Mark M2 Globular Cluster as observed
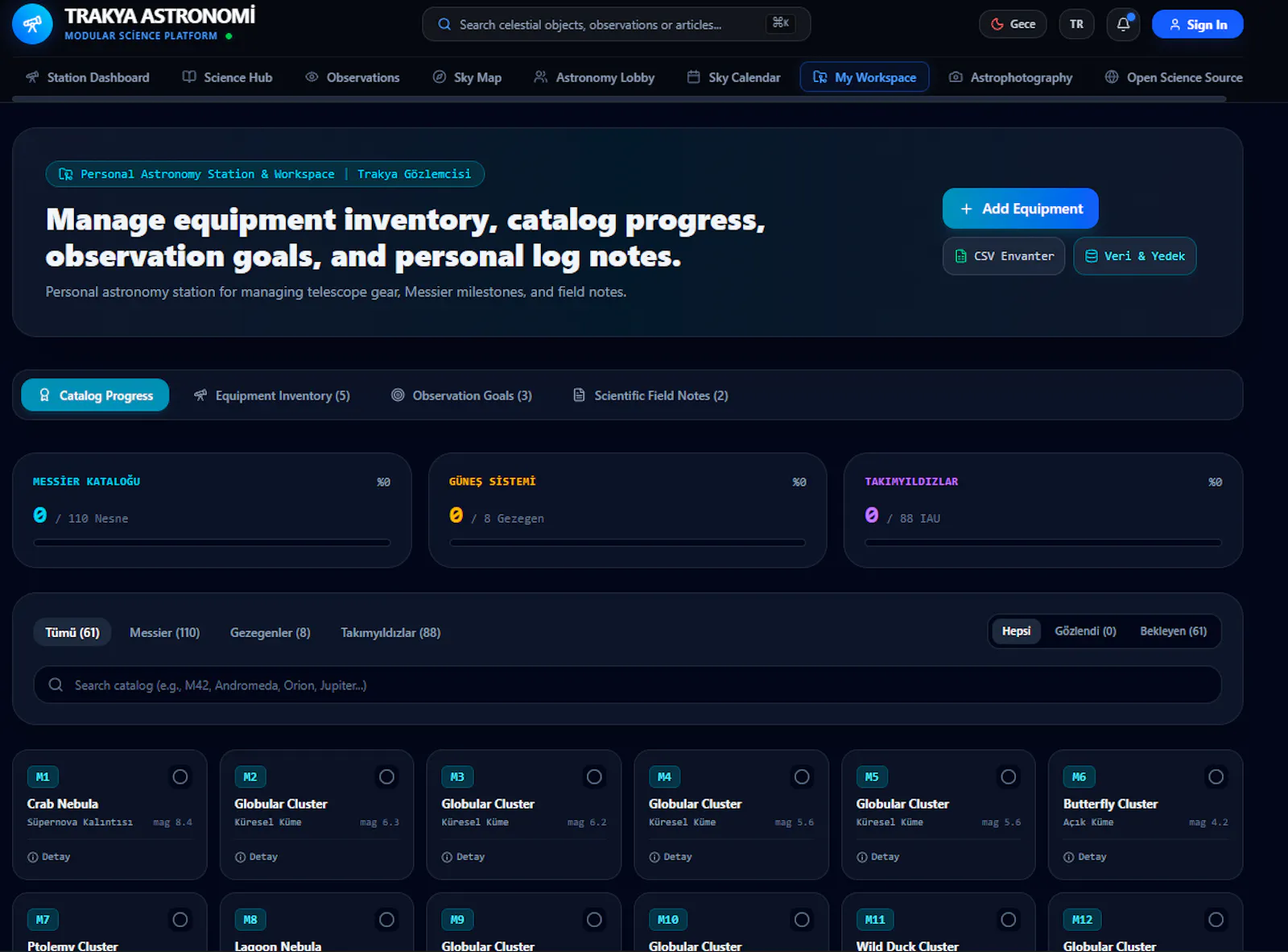Screen dimensions: 1288x952 (x=387, y=777)
